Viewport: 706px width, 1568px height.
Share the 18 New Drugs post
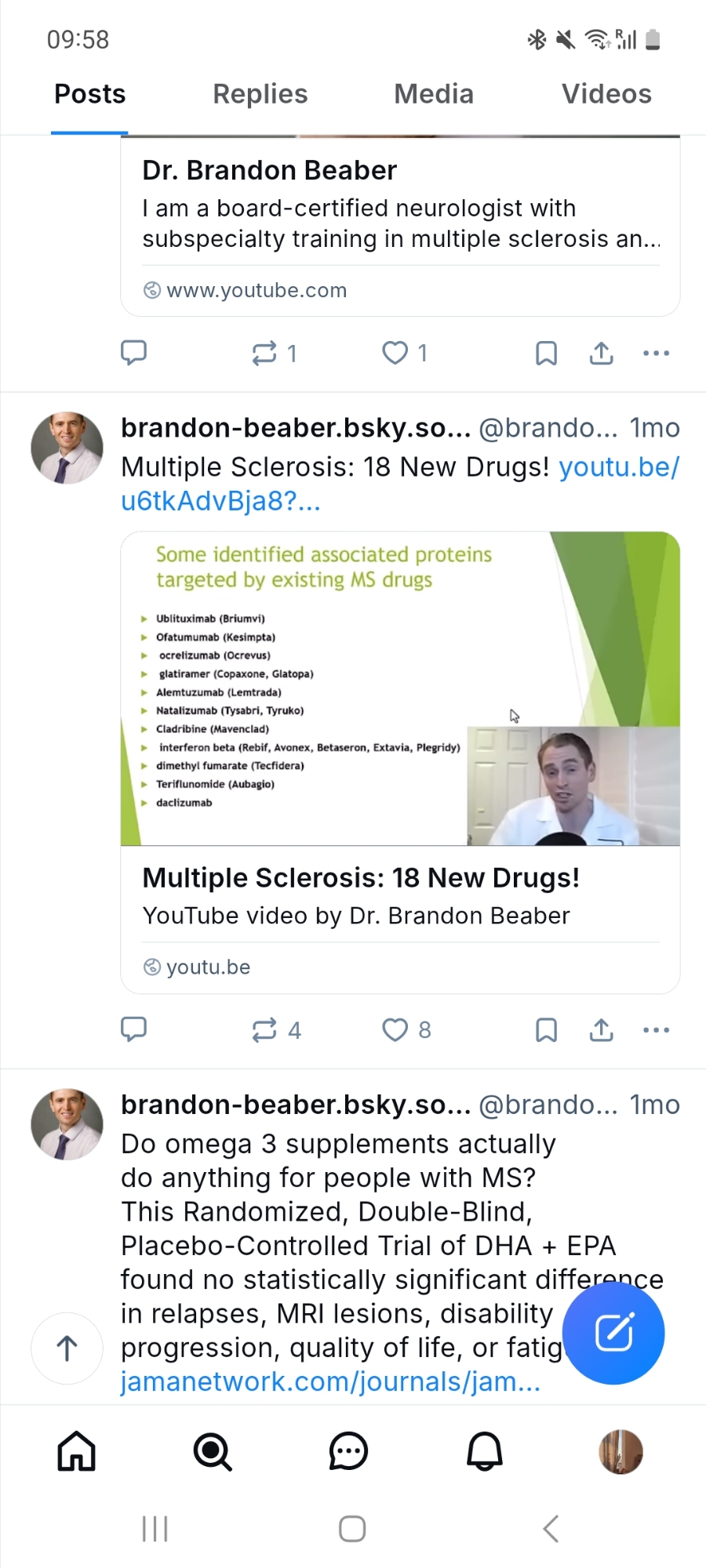[602, 1029]
